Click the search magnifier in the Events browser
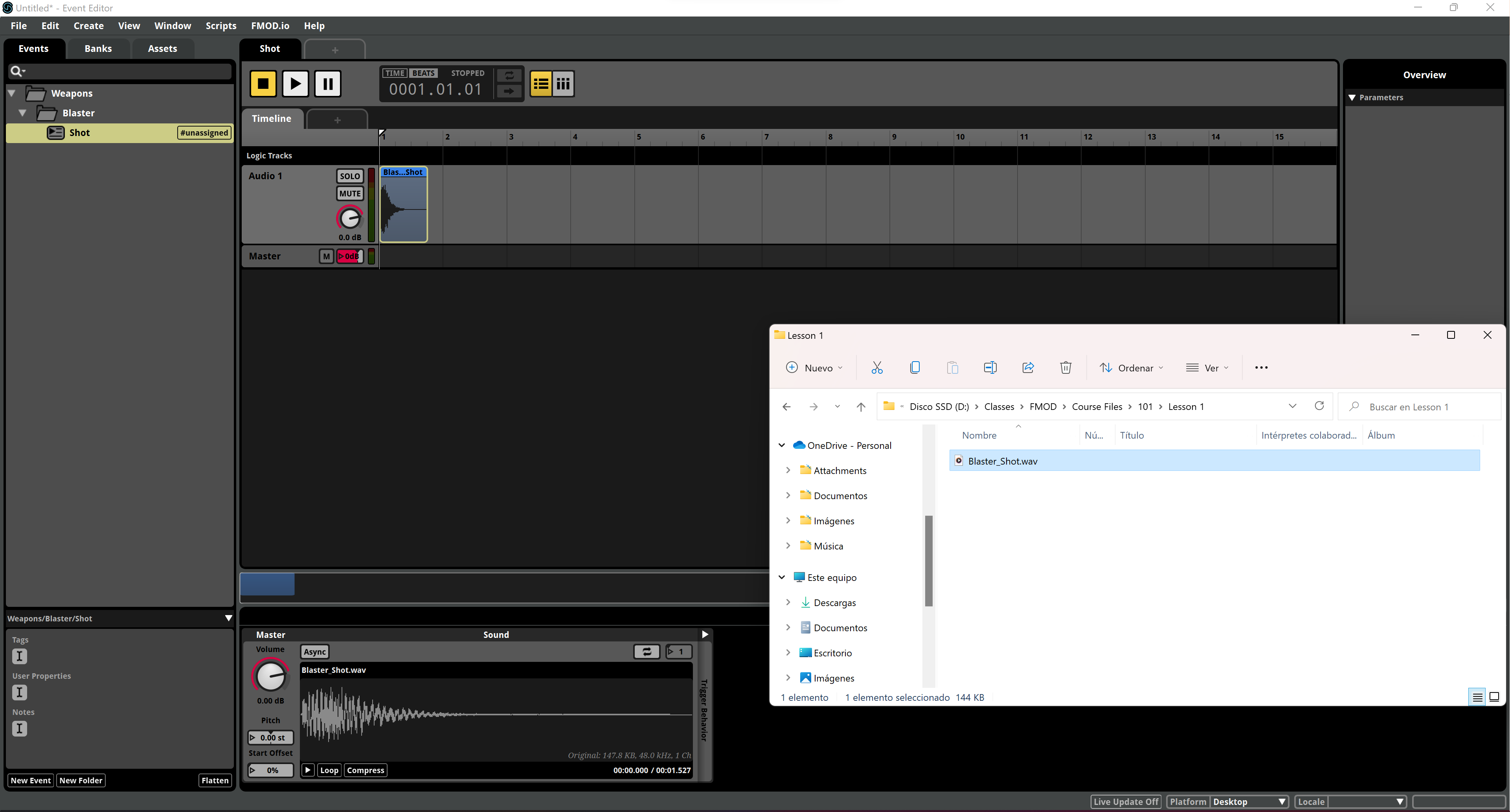 pyautogui.click(x=17, y=71)
